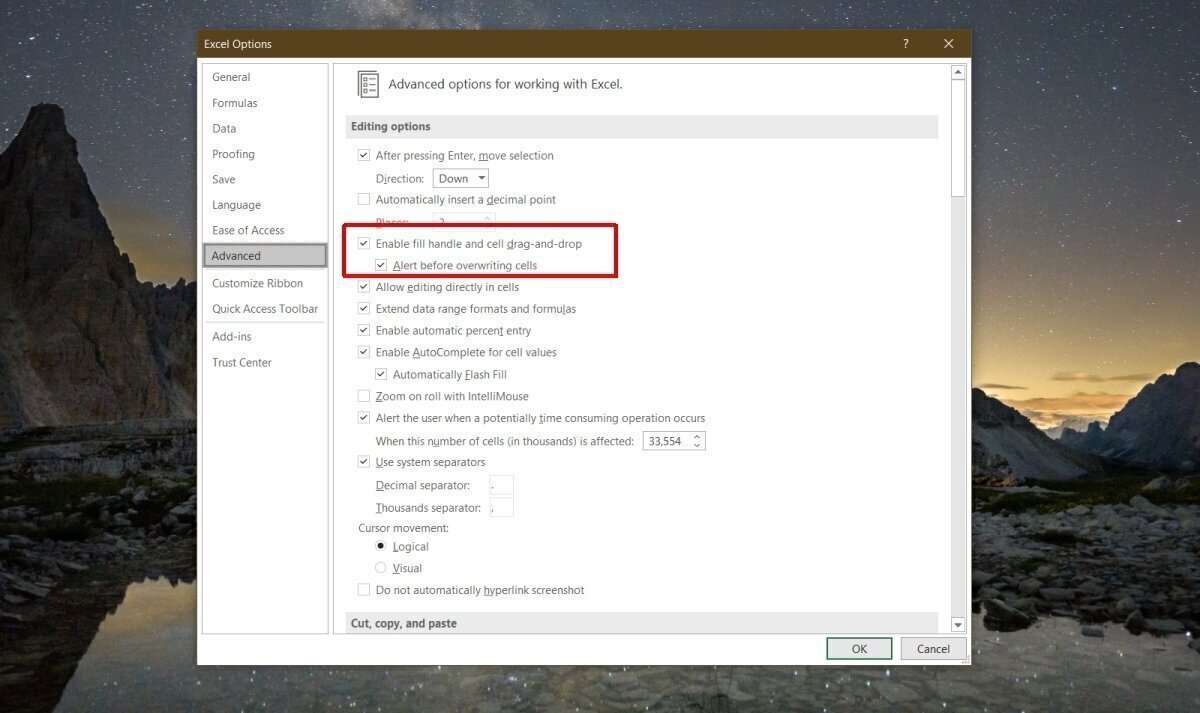The width and height of the screenshot is (1200, 713).
Task: Uncheck Enable fill handle and cell drag-and-drop
Action: [364, 243]
